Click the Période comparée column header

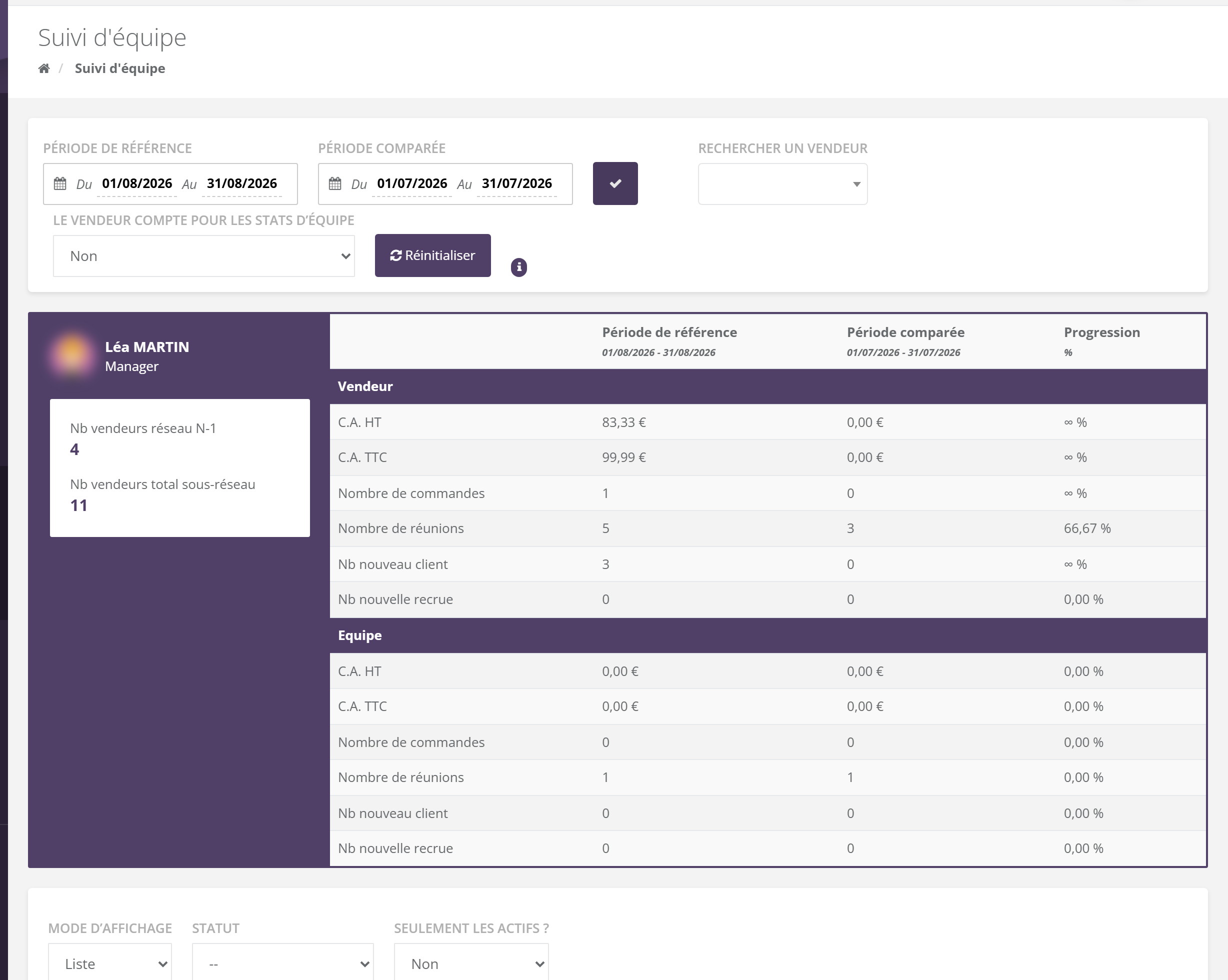(x=905, y=332)
